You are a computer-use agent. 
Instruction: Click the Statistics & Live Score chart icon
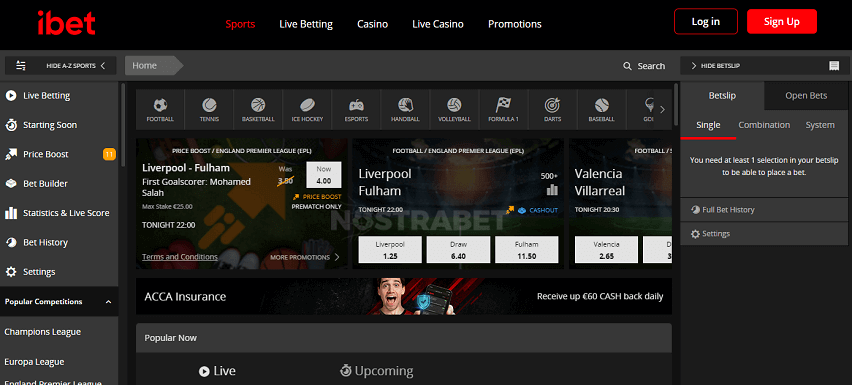(10, 213)
